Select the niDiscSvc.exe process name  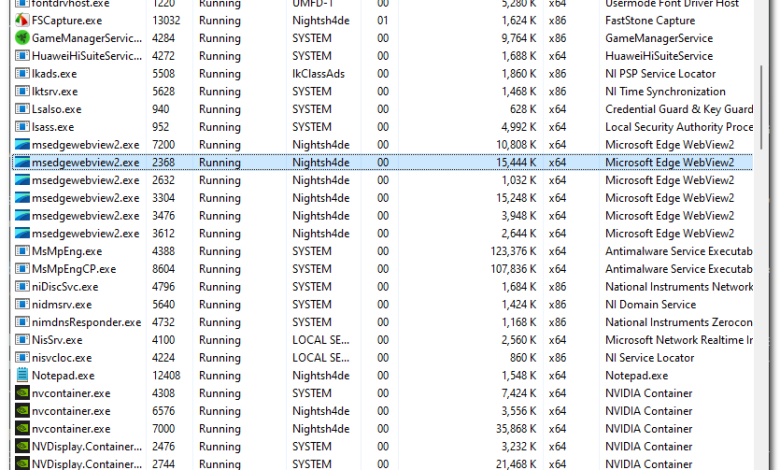(65, 287)
